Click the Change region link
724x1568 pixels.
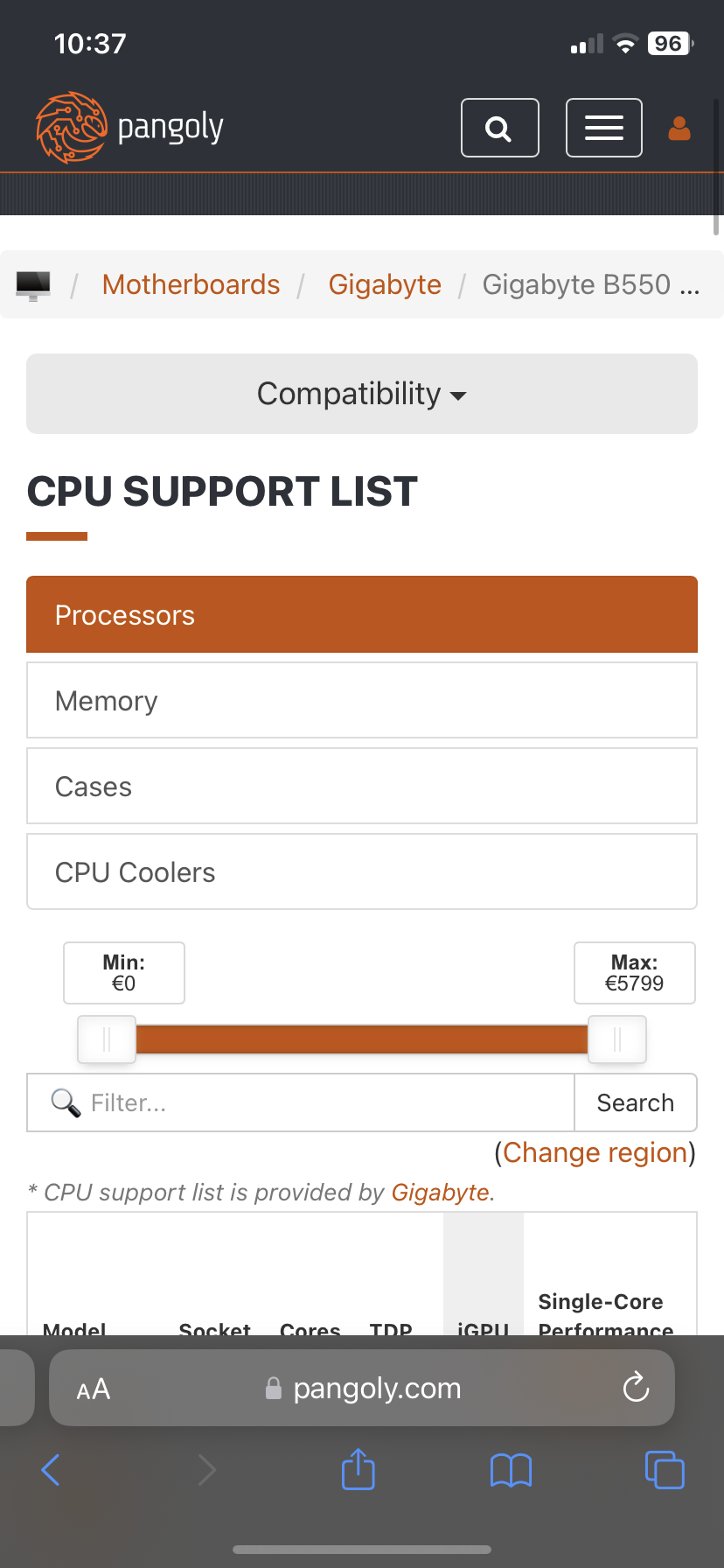595,1152
